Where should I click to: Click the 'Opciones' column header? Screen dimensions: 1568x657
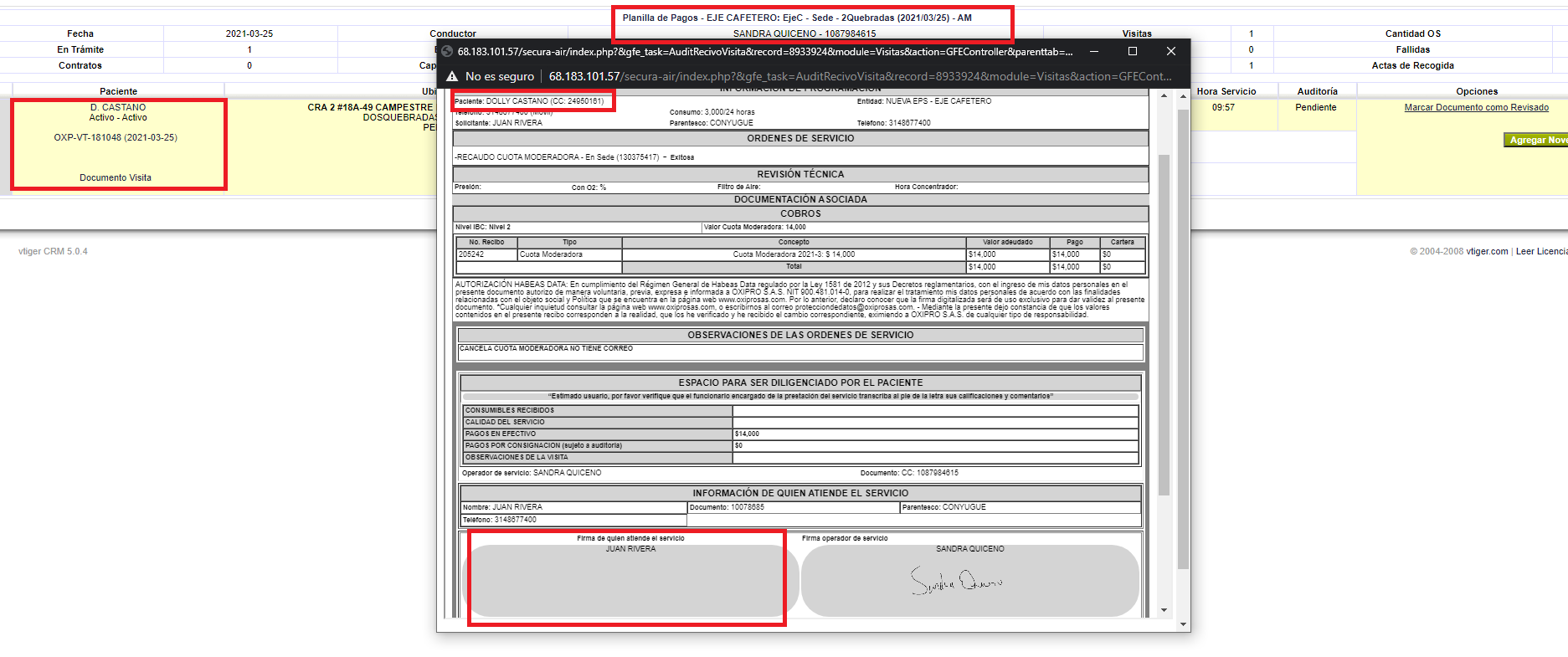[x=1477, y=91]
